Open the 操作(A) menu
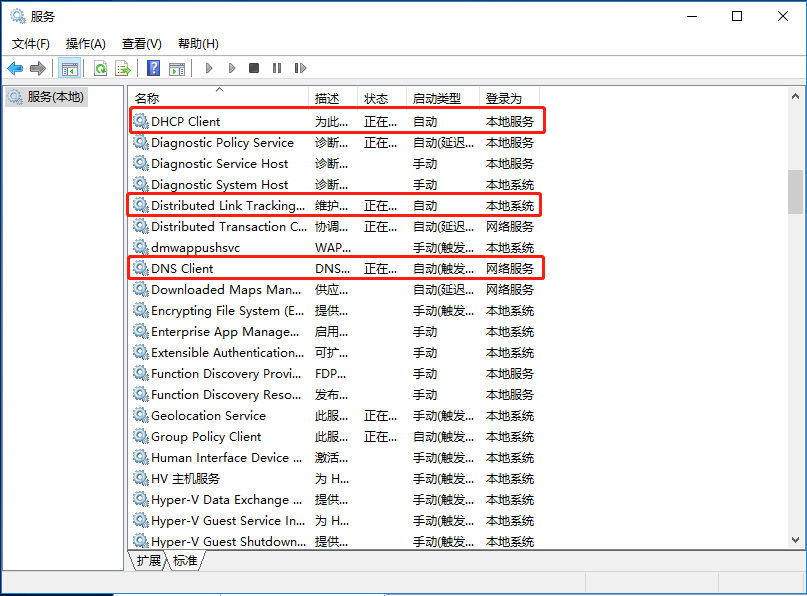 point(85,44)
